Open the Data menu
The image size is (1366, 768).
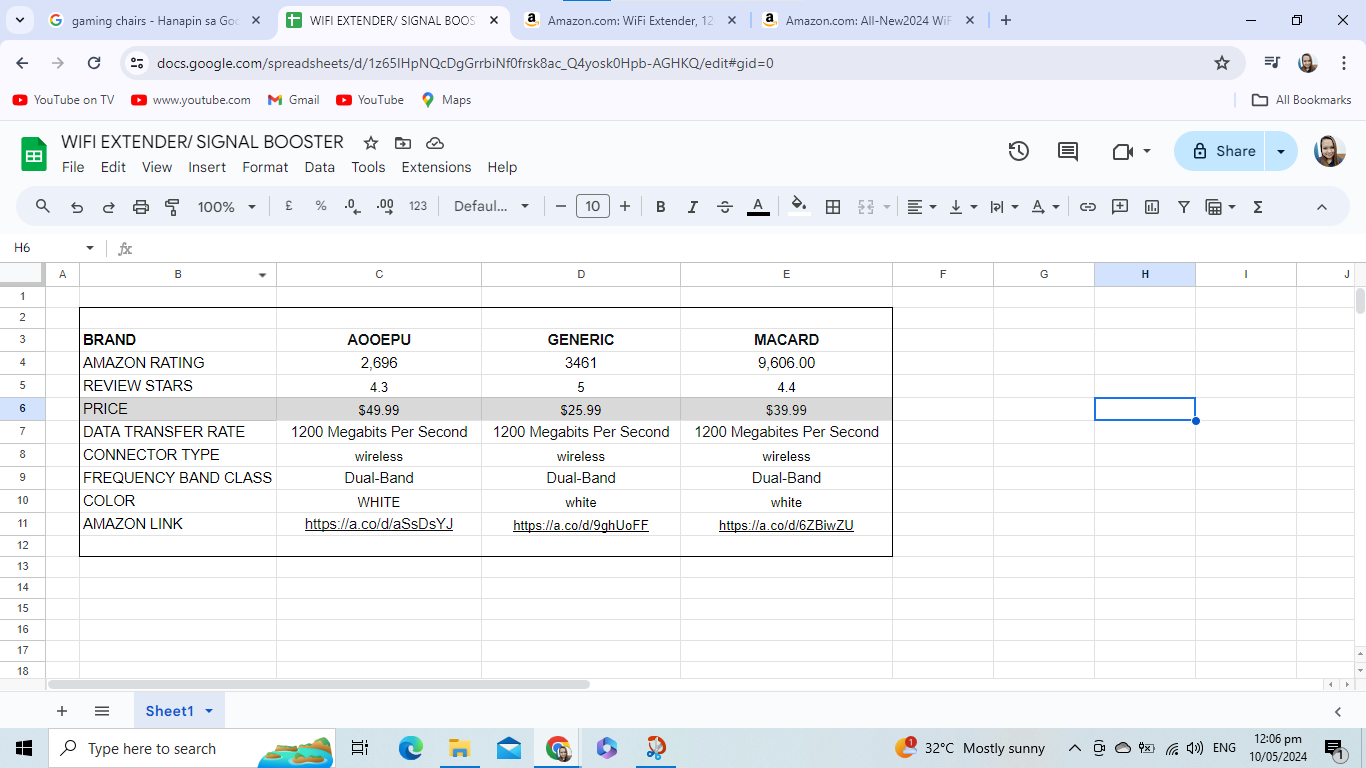click(320, 167)
